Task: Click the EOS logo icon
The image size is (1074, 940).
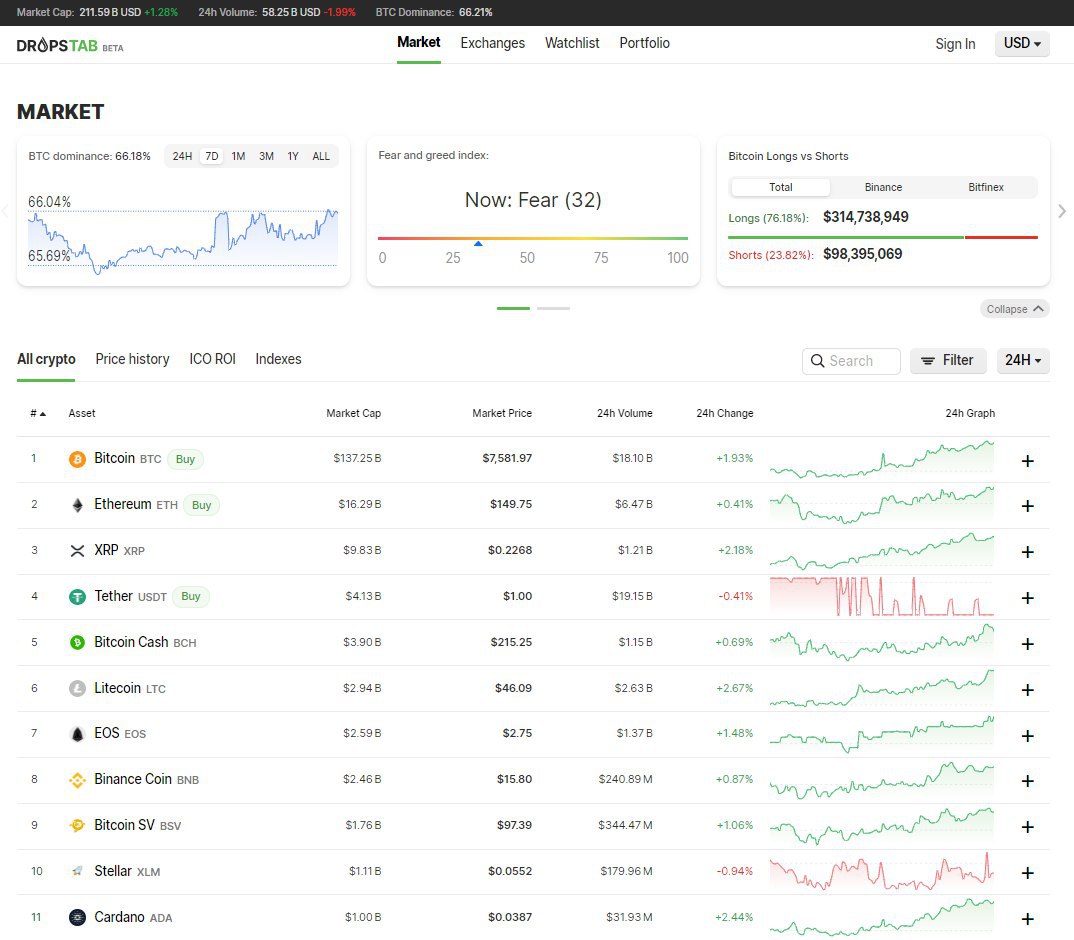Action: 77,734
